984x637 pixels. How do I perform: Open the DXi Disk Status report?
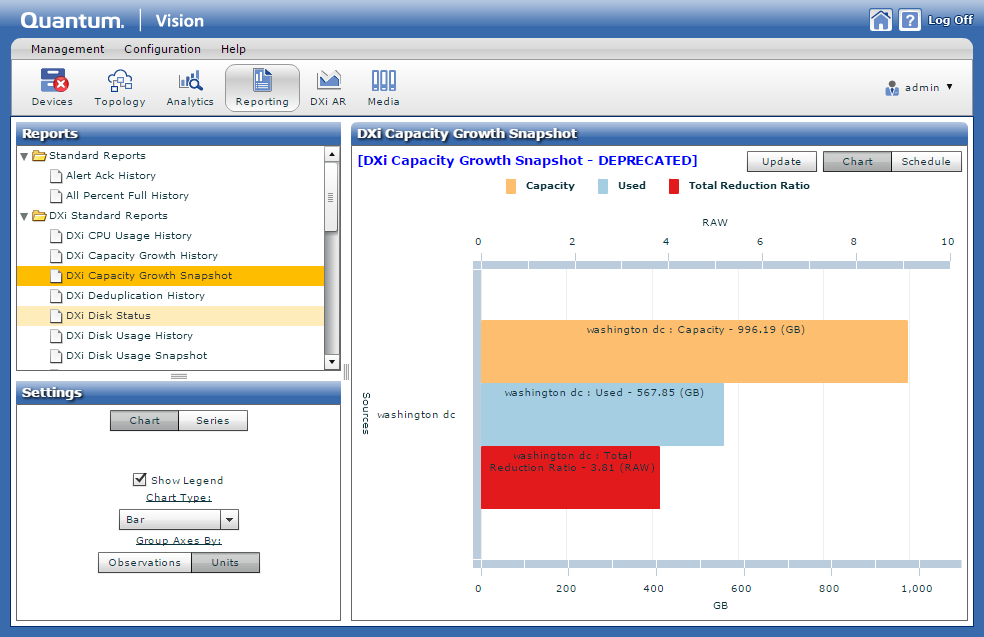tap(109, 316)
